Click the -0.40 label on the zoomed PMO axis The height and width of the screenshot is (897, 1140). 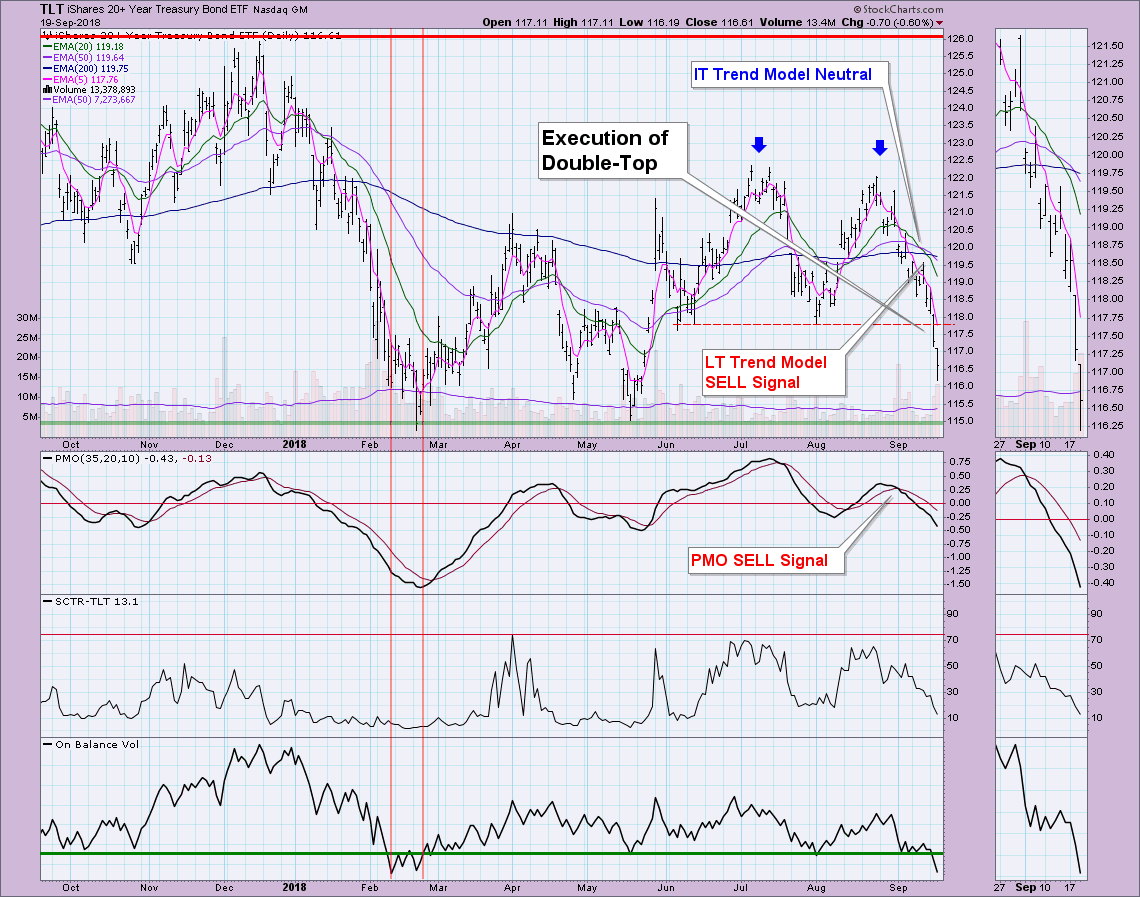click(1104, 583)
